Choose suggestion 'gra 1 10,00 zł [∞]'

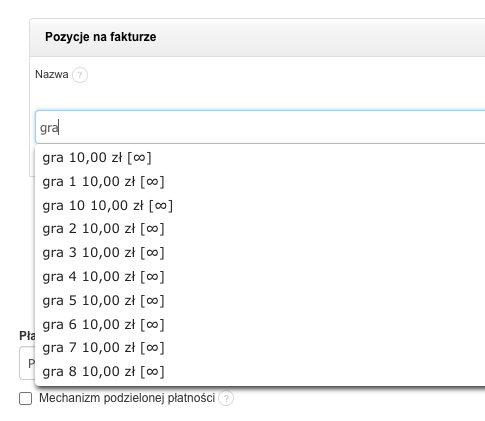pyautogui.click(x=260, y=182)
